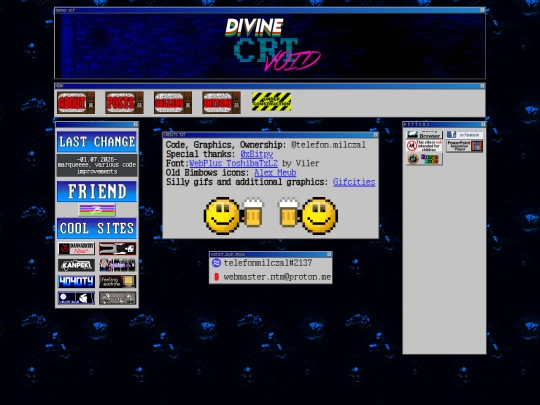Viewport: 540px width, 405px height.
Task: Close the credits window
Action: (376, 135)
